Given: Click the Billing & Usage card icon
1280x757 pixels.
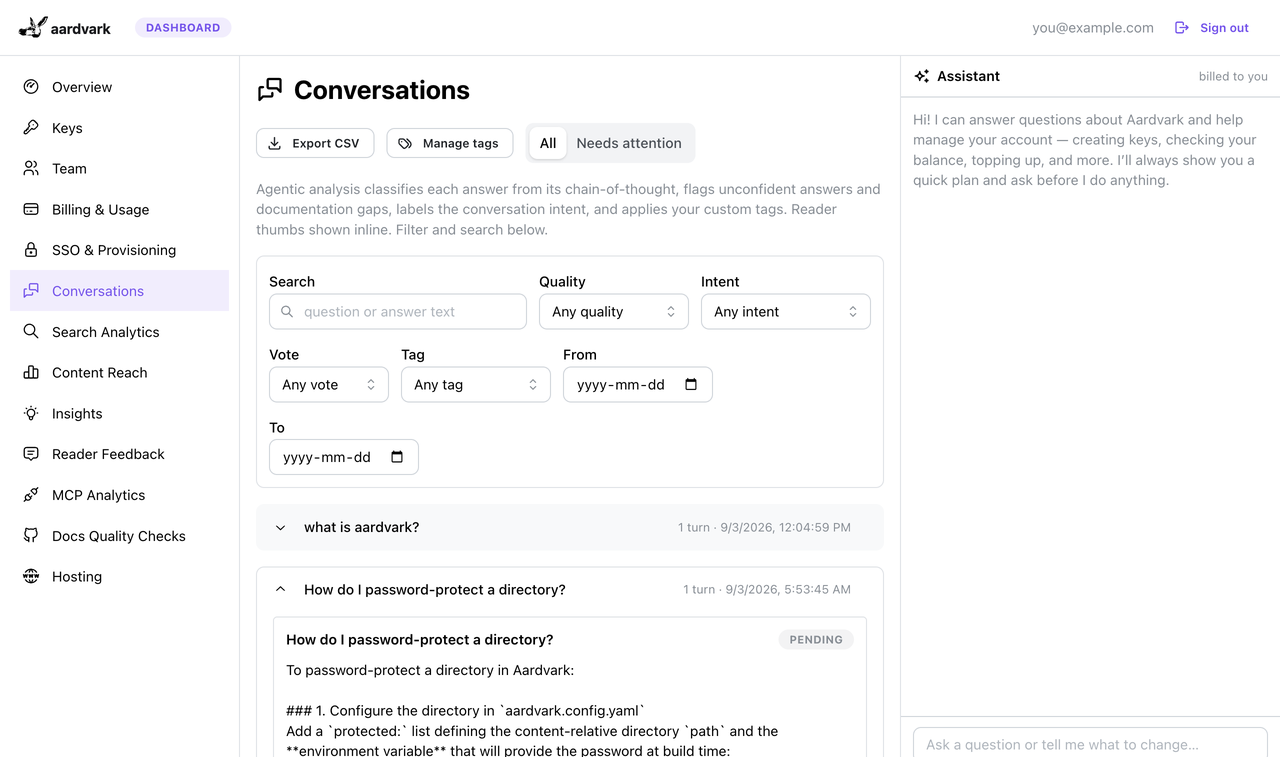Looking at the screenshot, I should click(31, 210).
